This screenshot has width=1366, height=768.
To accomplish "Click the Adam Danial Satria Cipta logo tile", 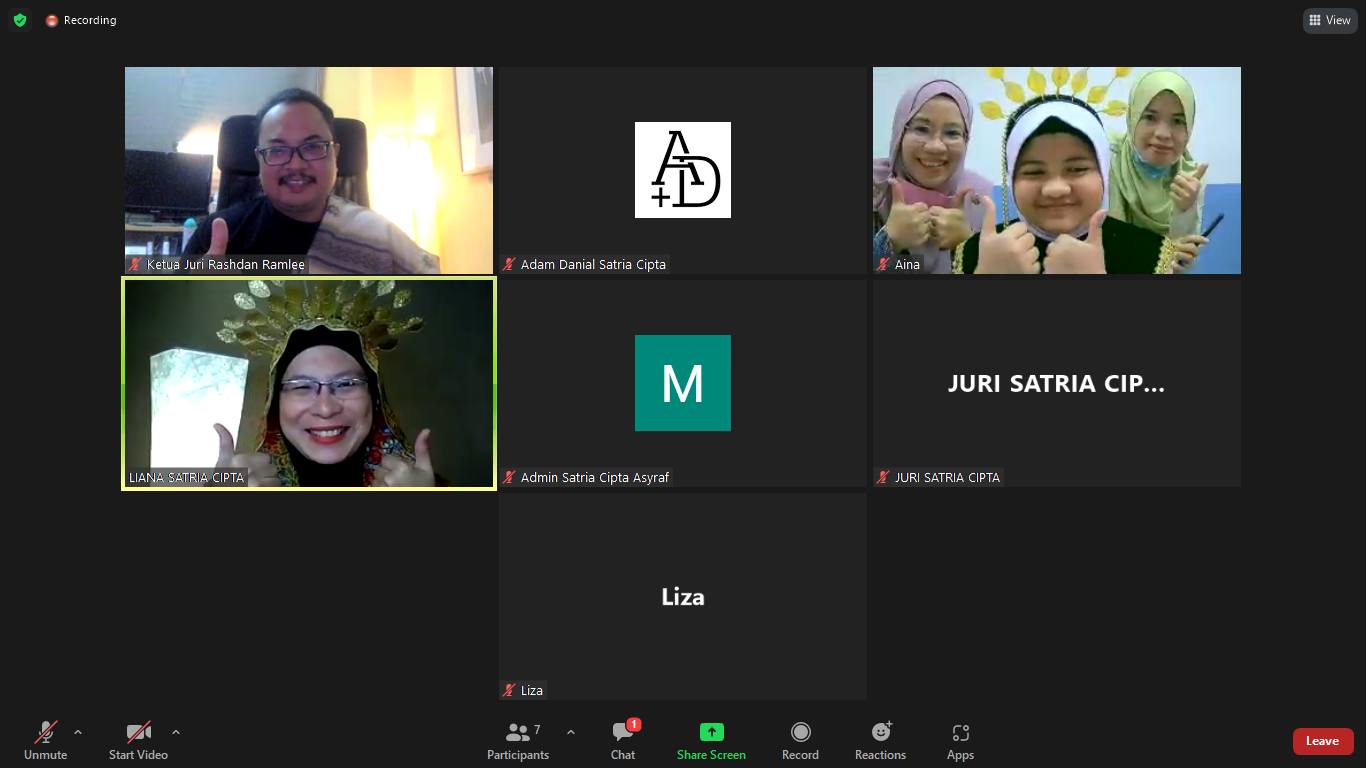I will coord(683,170).
